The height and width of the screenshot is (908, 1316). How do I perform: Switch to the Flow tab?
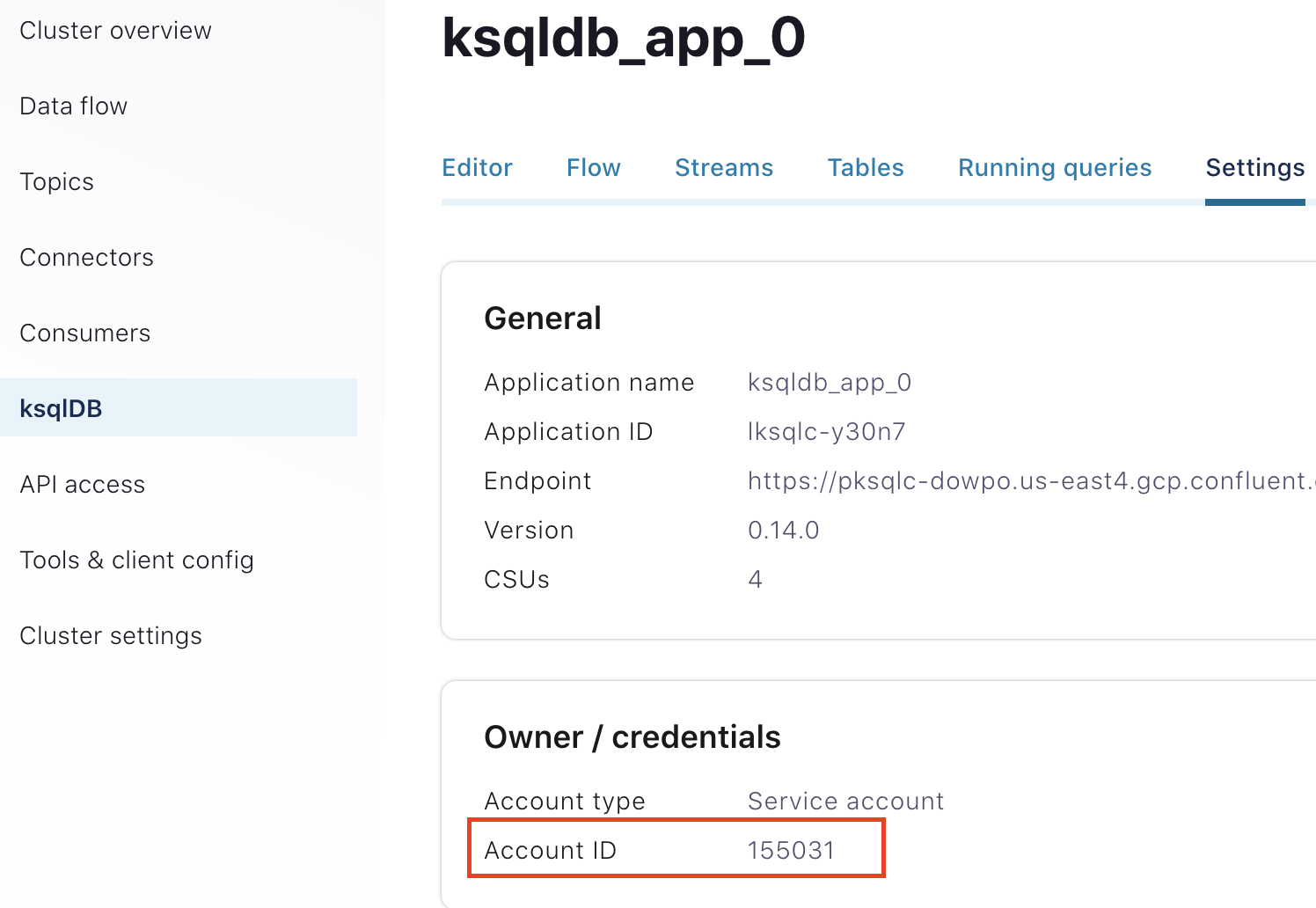[x=594, y=168]
